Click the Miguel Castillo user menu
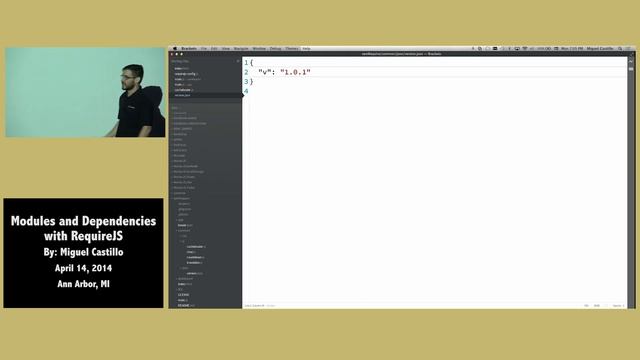 pyautogui.click(x=600, y=49)
